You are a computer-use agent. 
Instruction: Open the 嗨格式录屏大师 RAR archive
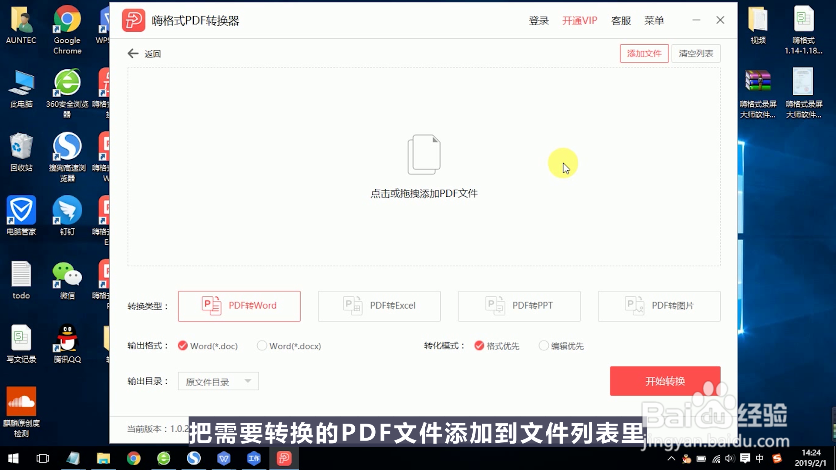(x=758, y=94)
